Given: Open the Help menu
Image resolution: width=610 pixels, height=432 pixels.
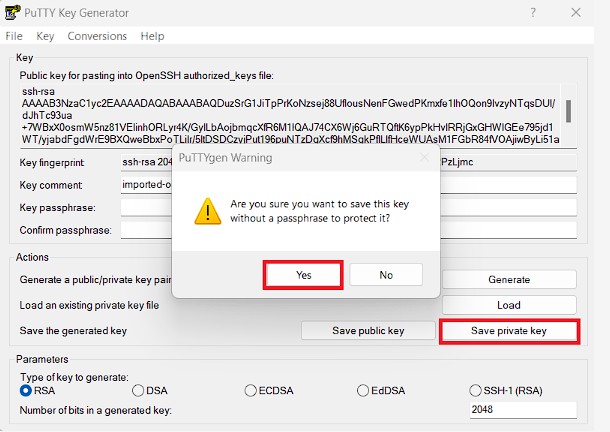Looking at the screenshot, I should [152, 36].
